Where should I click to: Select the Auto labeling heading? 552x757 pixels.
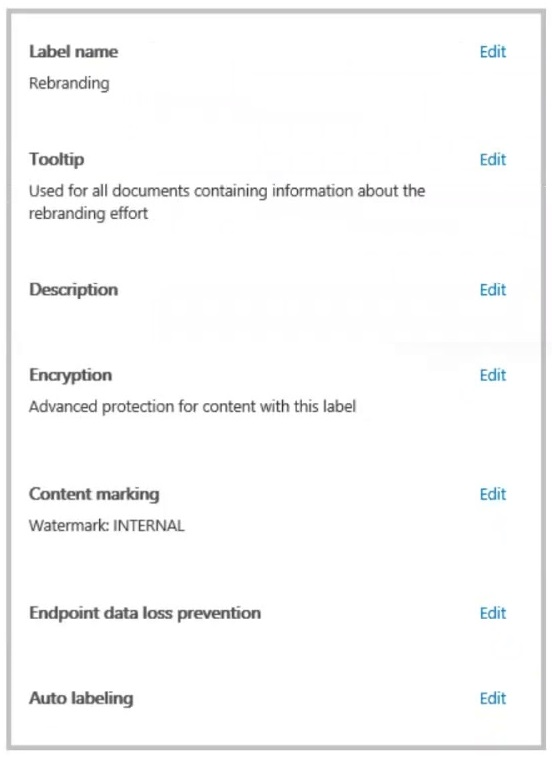coord(81,699)
